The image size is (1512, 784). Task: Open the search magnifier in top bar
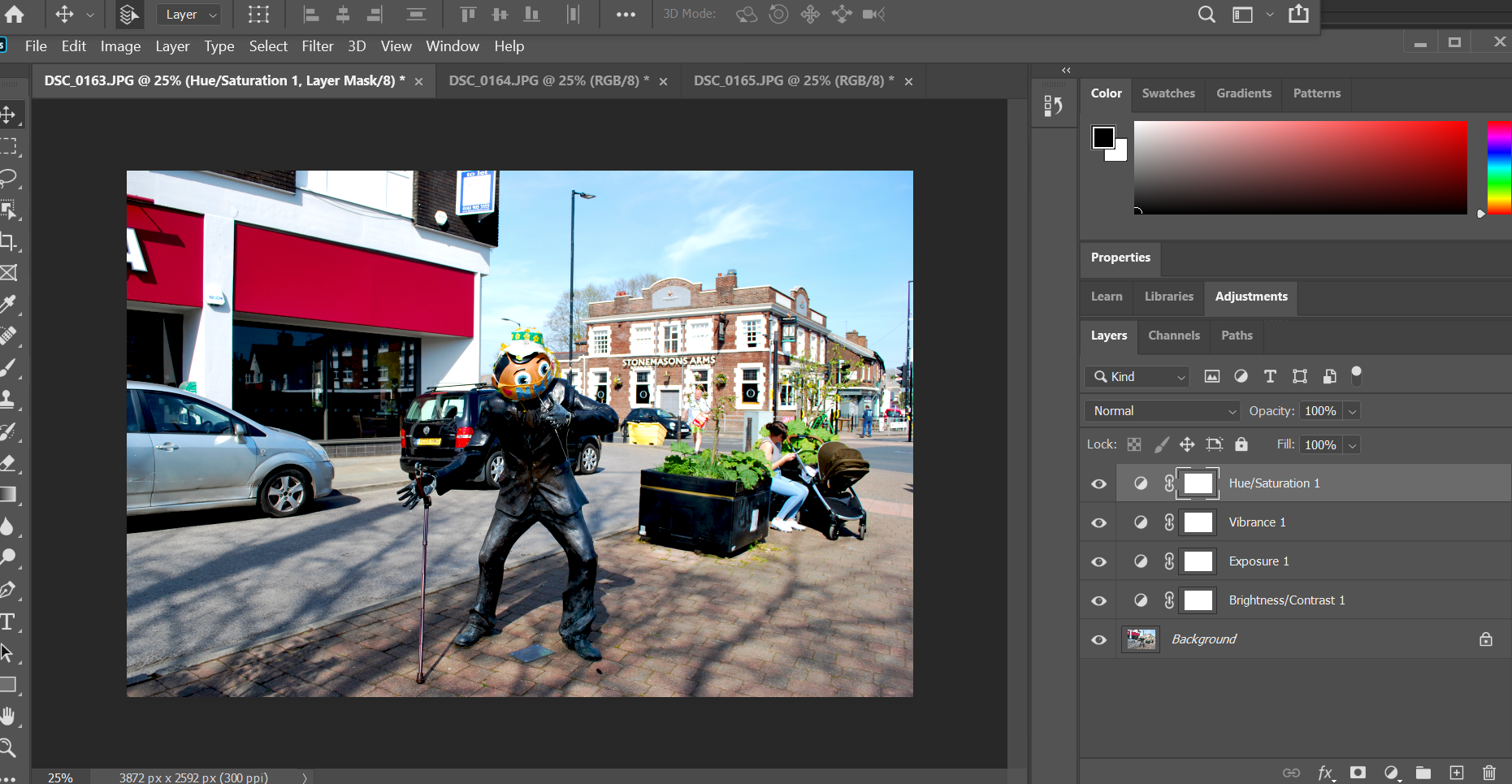pos(1207,15)
